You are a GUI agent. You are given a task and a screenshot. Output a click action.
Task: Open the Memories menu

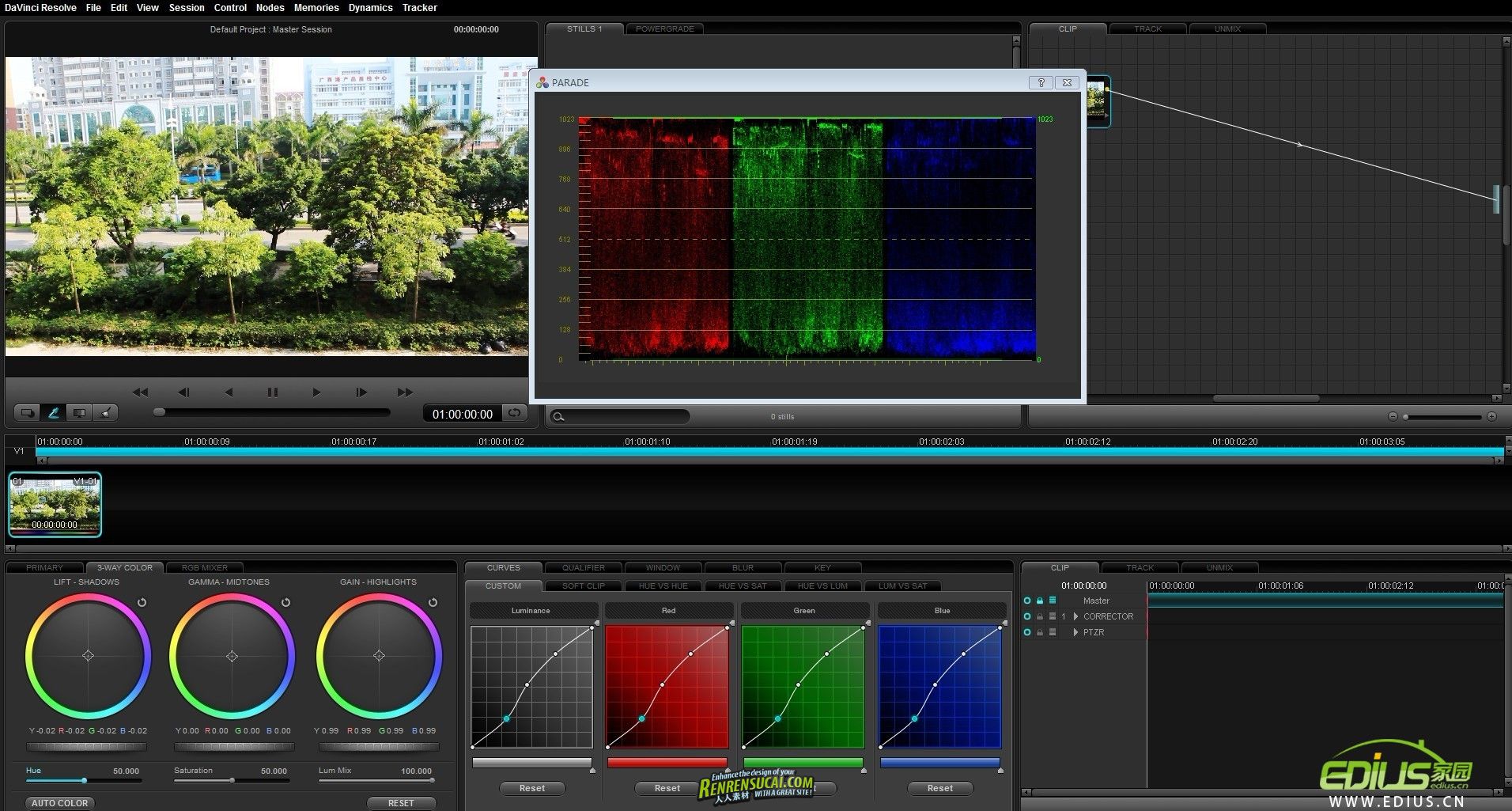pyautogui.click(x=316, y=8)
